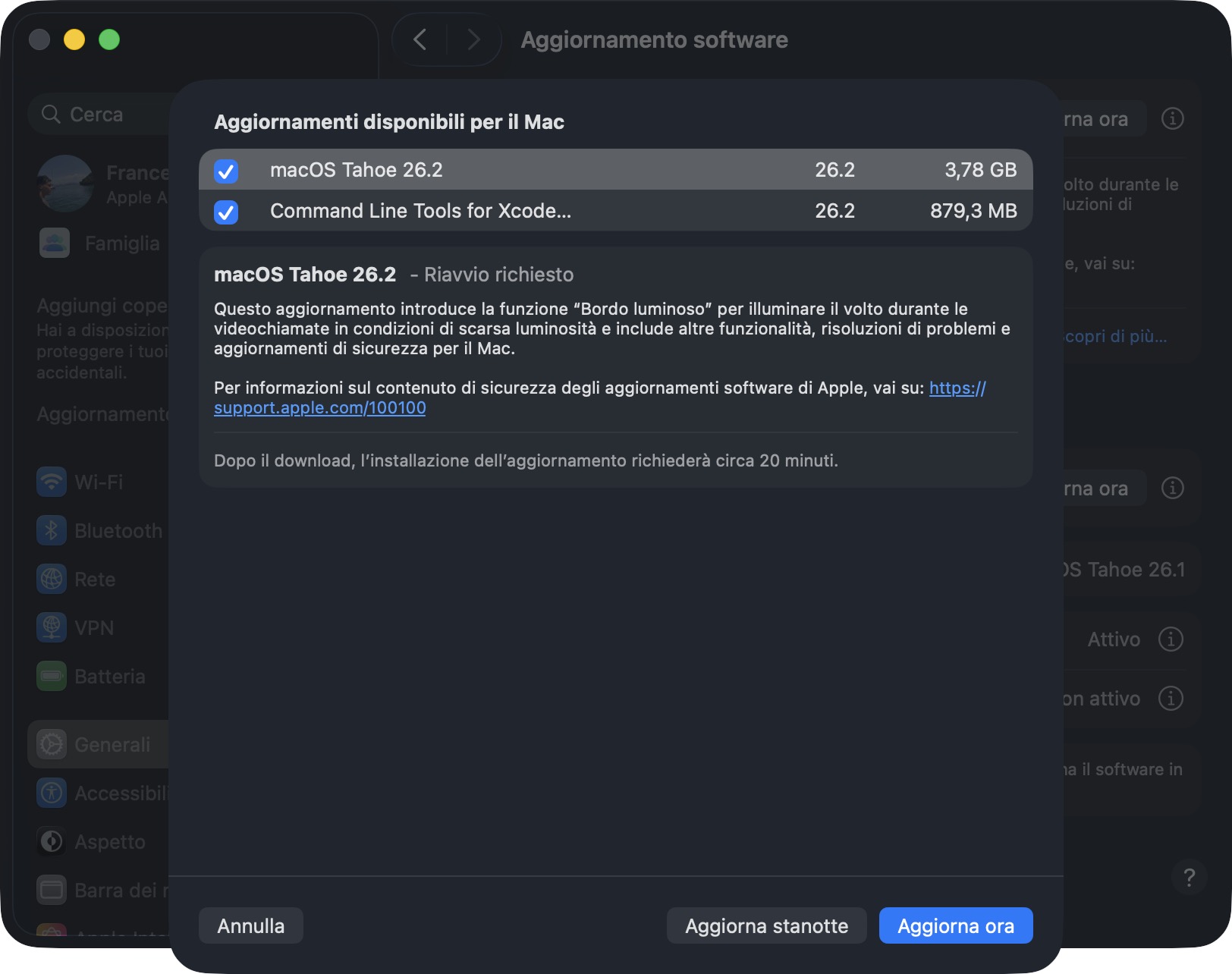Open the support.apple.com/100100 security link
1232x974 pixels.
click(319, 408)
